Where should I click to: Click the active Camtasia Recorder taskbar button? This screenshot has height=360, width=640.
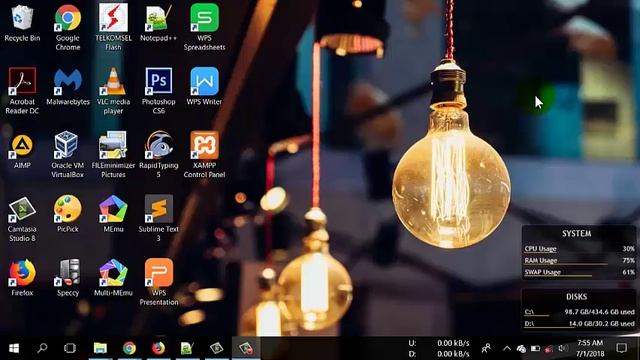tap(246, 348)
